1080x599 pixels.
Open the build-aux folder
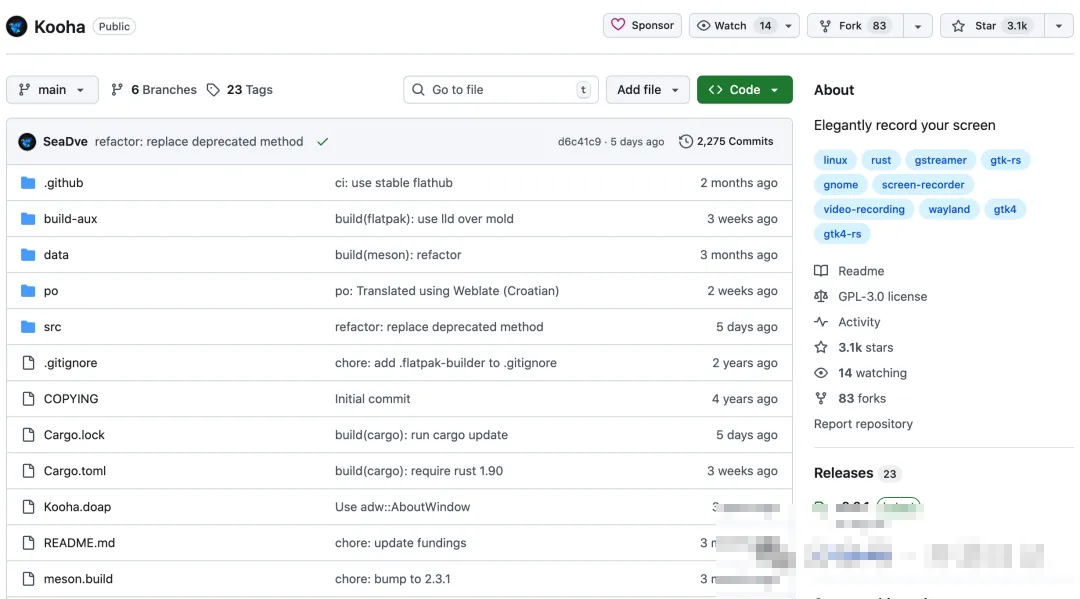pos(70,218)
